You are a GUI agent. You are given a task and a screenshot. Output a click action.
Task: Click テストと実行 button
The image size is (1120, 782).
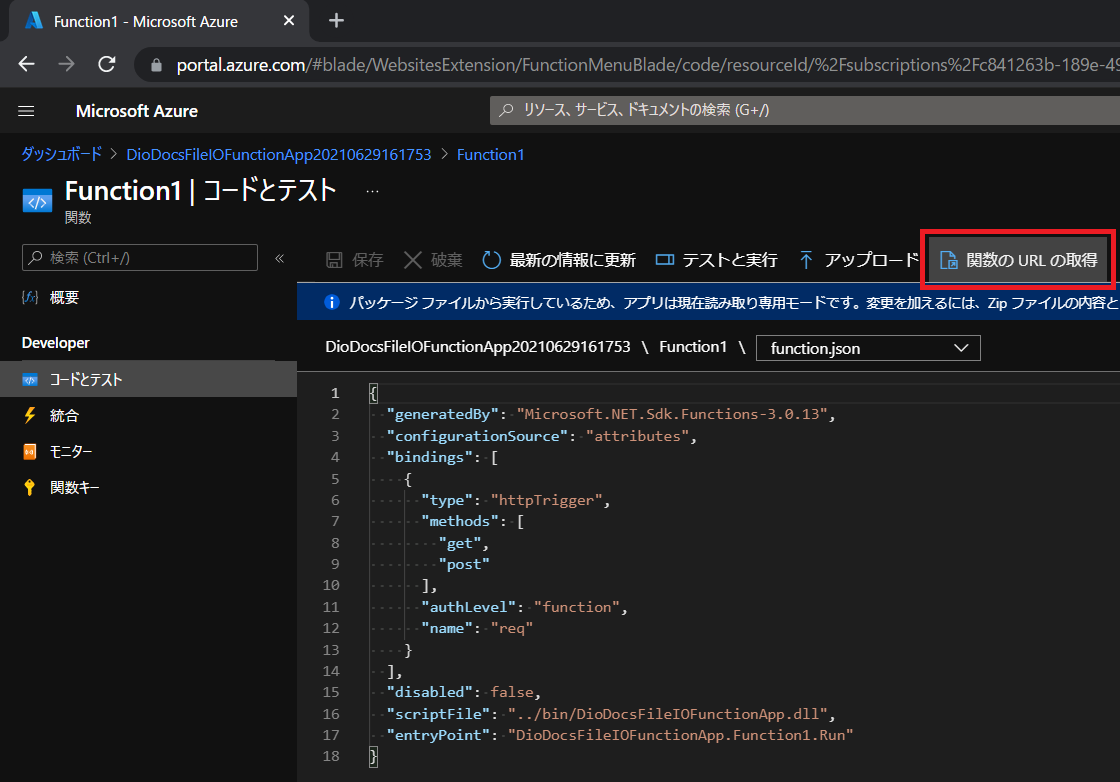pyautogui.click(x=716, y=260)
